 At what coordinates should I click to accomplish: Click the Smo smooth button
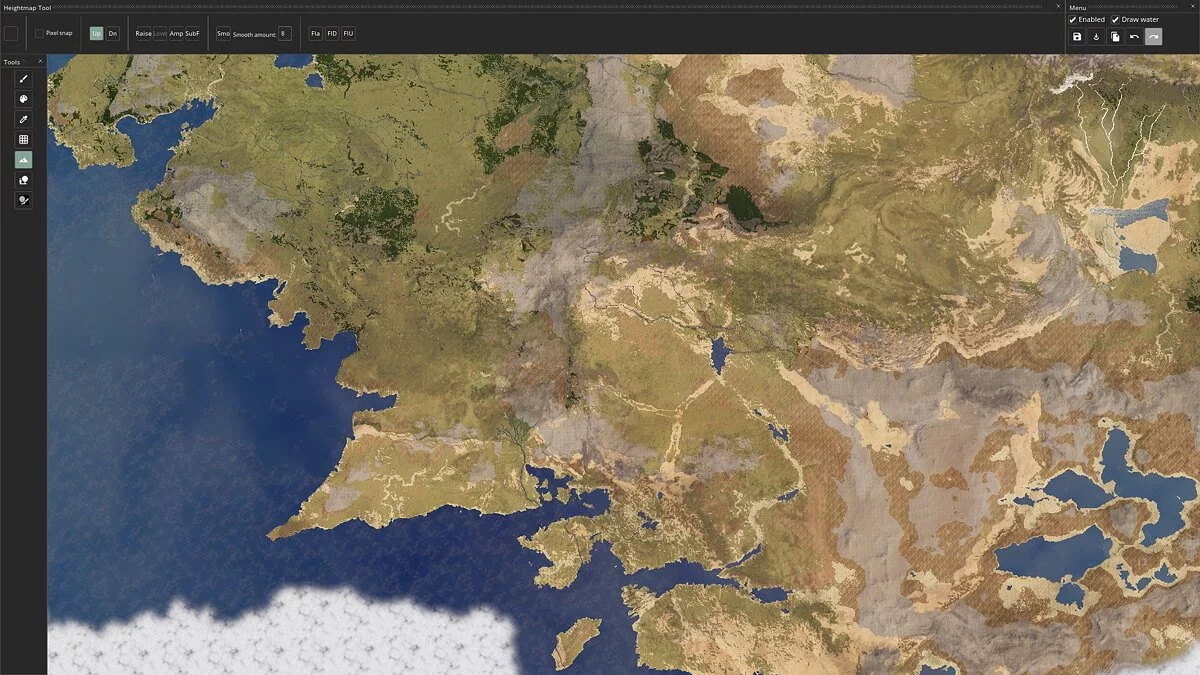(x=223, y=33)
